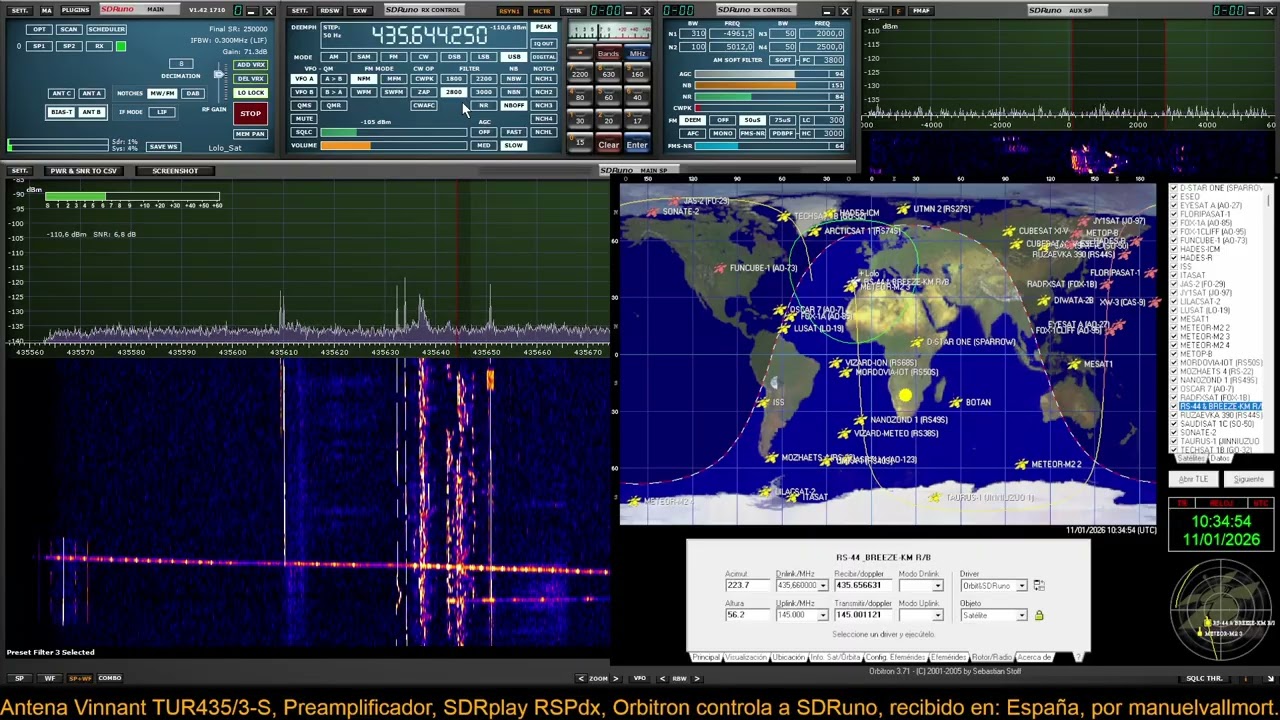Click the SAVE WS button
The image size is (1280, 720).
coord(163,147)
